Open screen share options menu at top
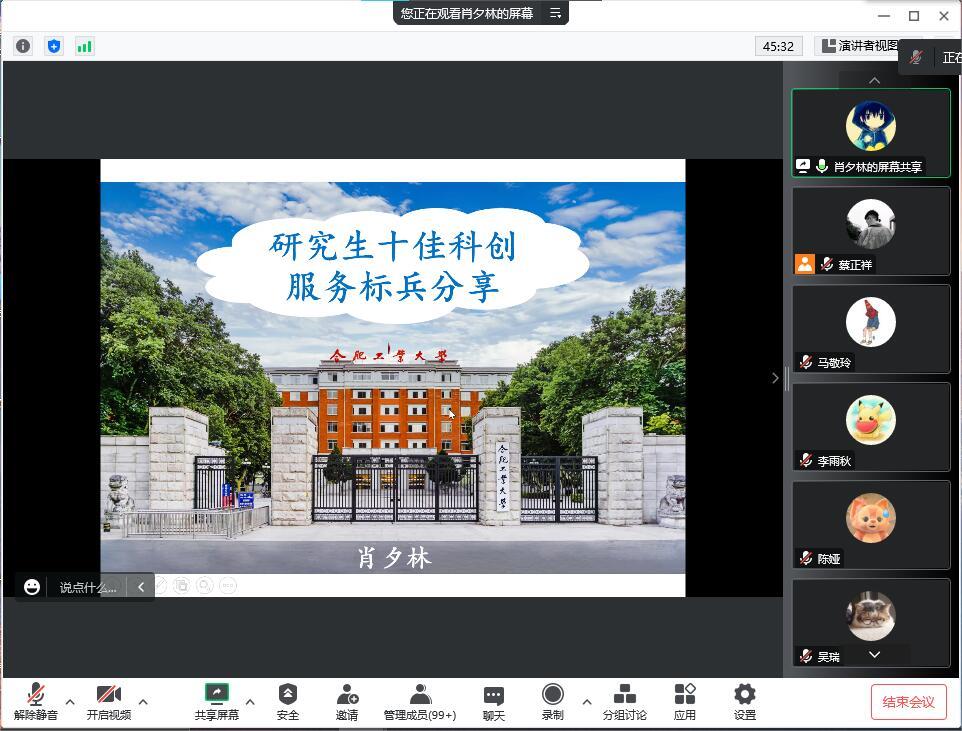 [556, 13]
